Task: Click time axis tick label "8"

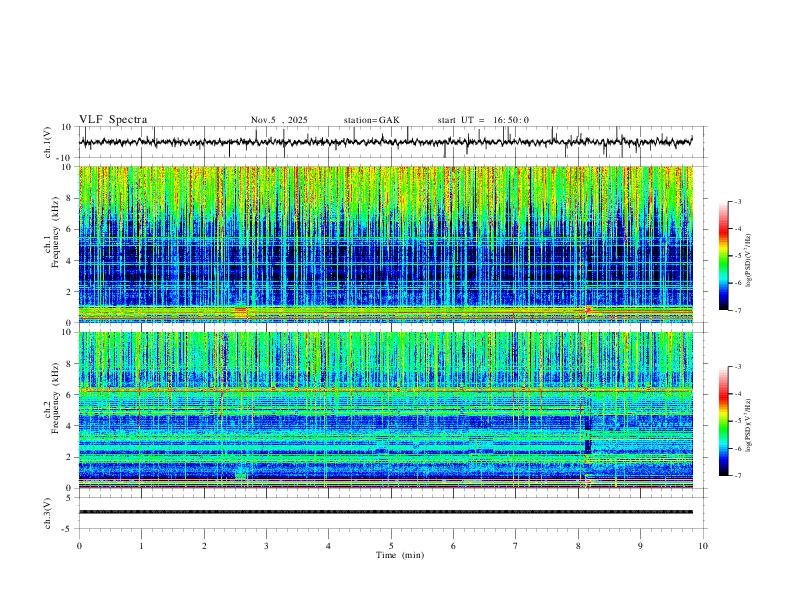Action: click(578, 546)
